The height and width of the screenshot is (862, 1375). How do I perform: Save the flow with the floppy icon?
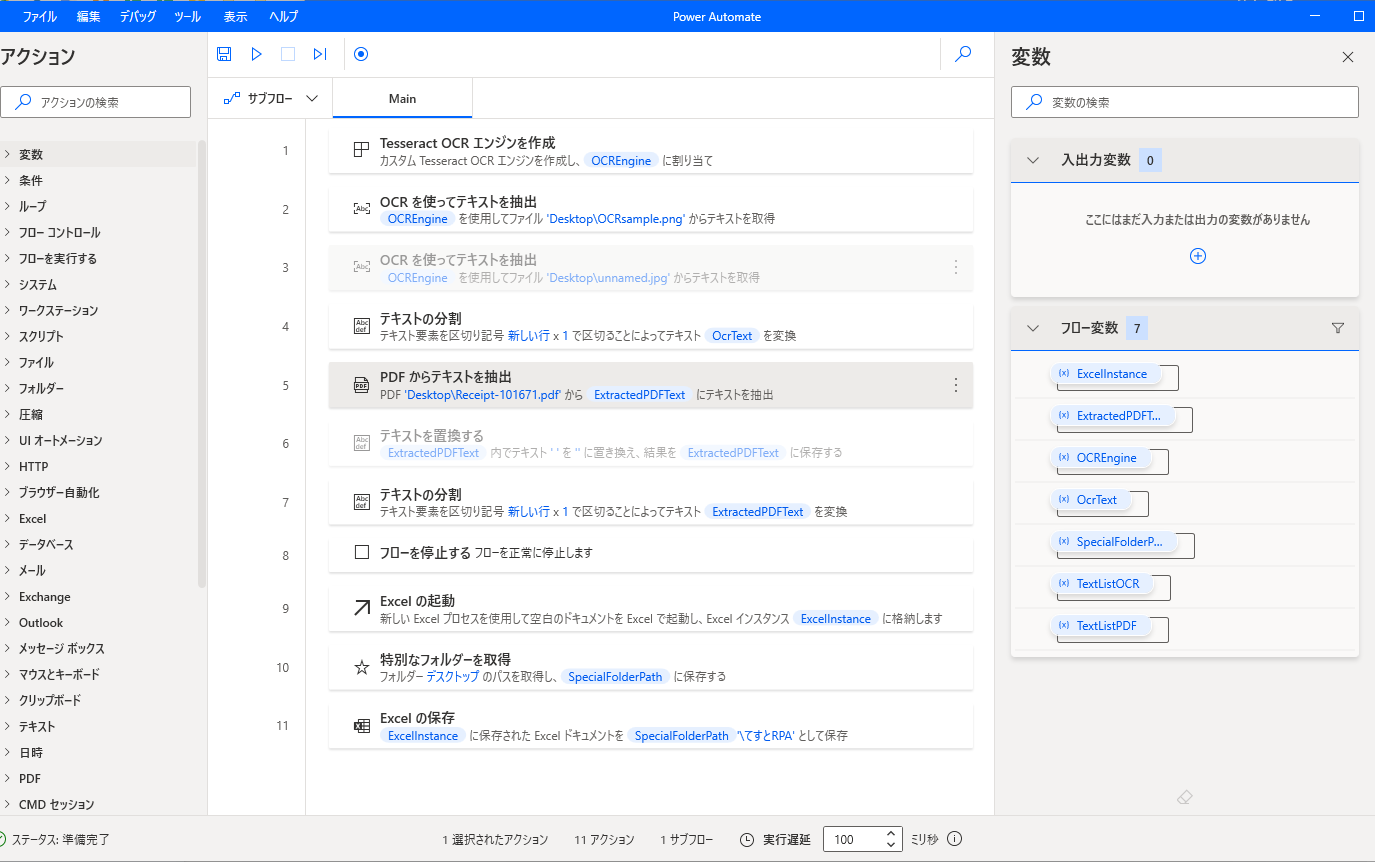224,54
